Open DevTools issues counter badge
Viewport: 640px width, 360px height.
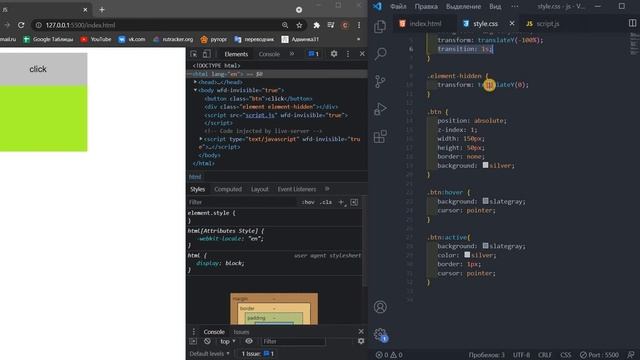313,53
